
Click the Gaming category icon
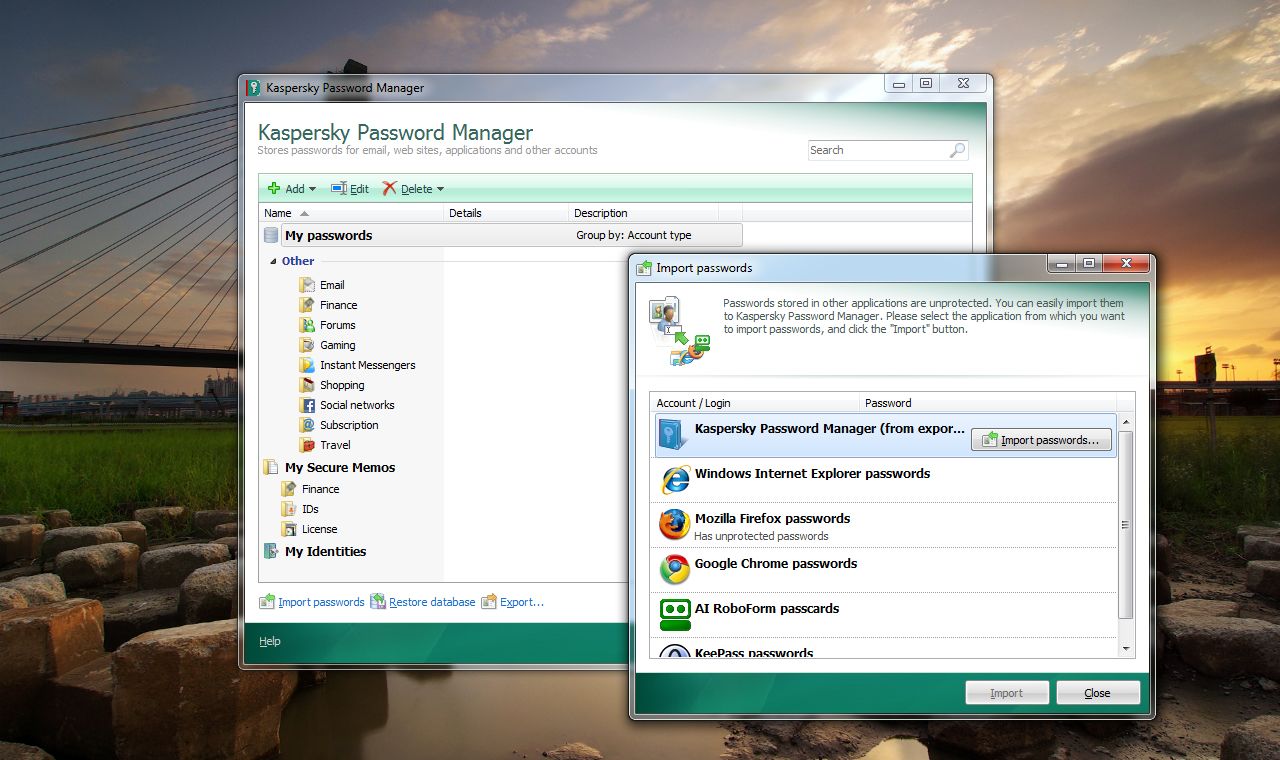pos(307,345)
